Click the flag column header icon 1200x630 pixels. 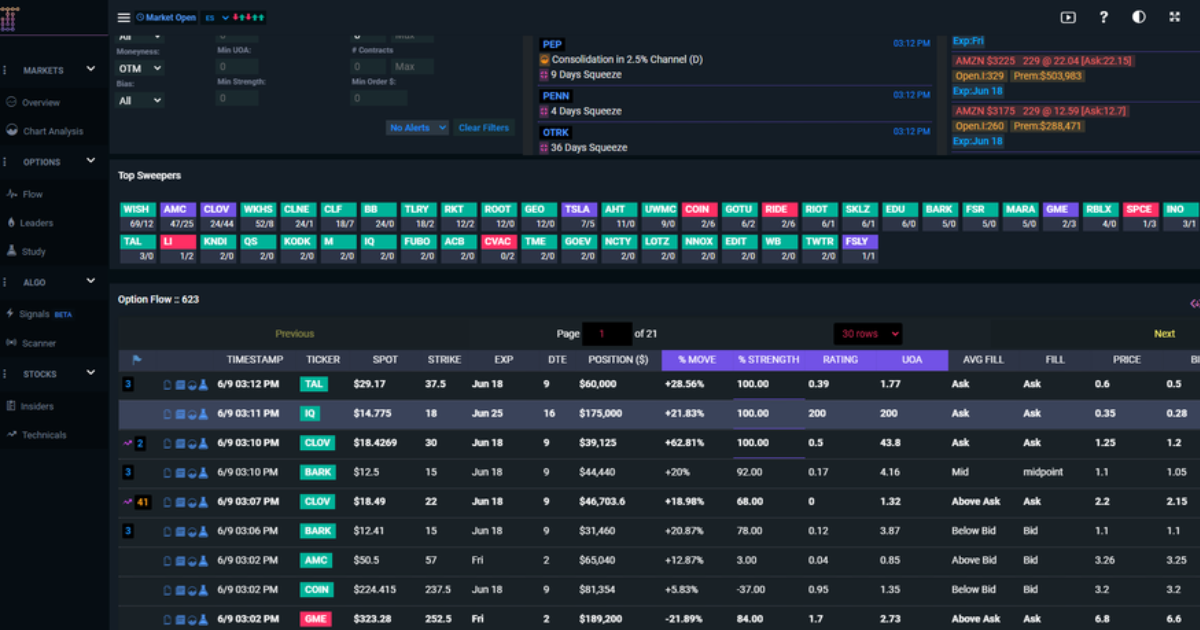point(137,360)
